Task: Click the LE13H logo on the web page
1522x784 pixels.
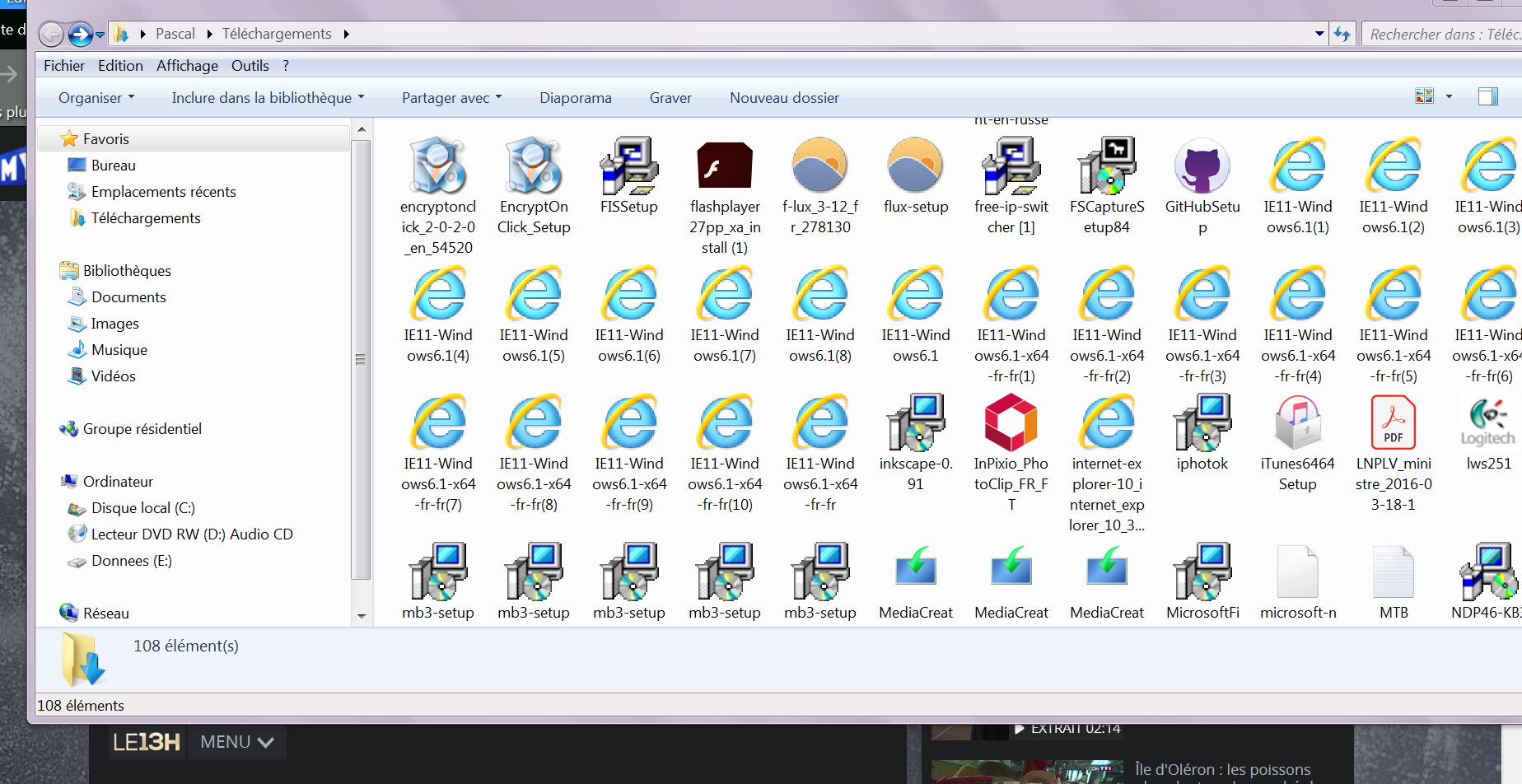Action: click(x=146, y=742)
